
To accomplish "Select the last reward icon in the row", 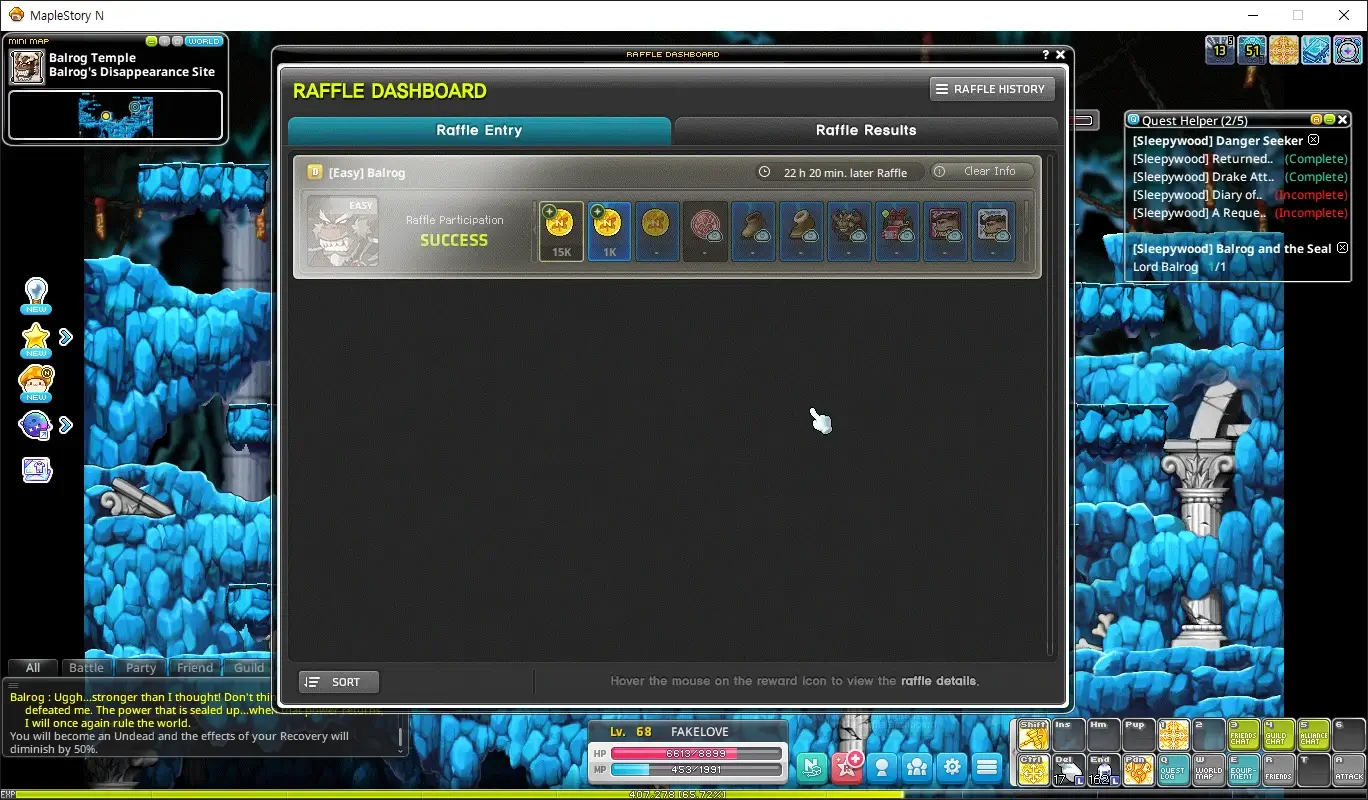I will click(x=993, y=232).
